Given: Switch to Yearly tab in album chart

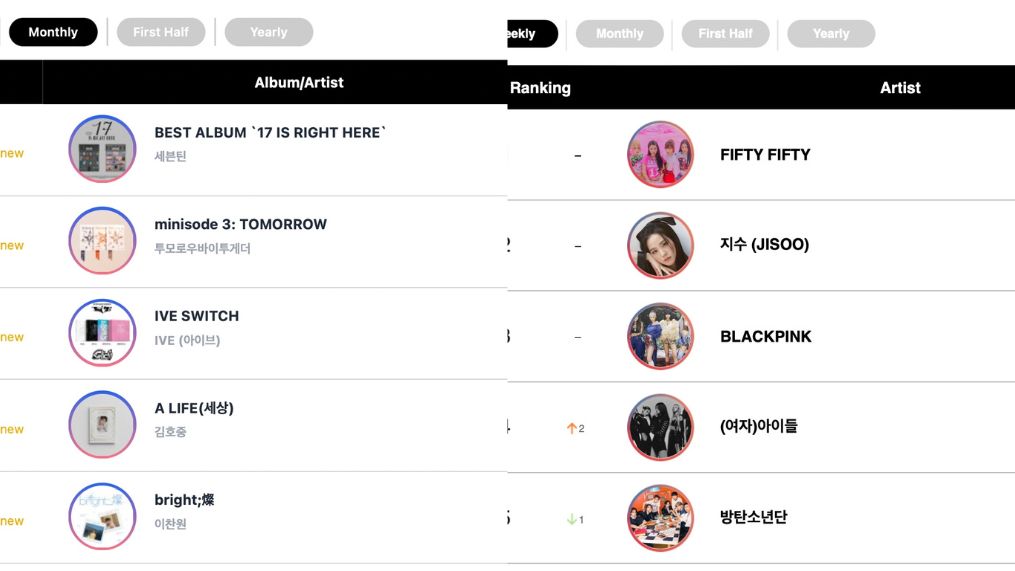Looking at the screenshot, I should pos(269,32).
